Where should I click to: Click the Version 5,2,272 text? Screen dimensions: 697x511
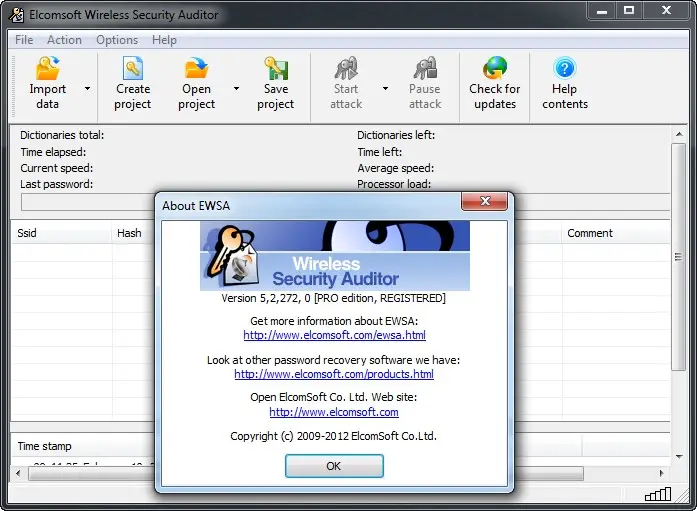[x=333, y=298]
